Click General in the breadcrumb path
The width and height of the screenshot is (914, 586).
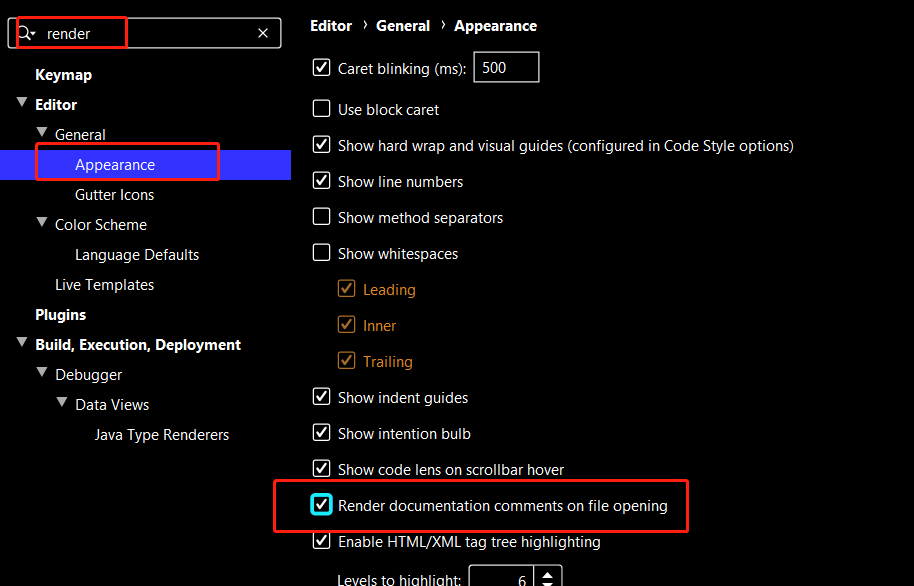(403, 26)
